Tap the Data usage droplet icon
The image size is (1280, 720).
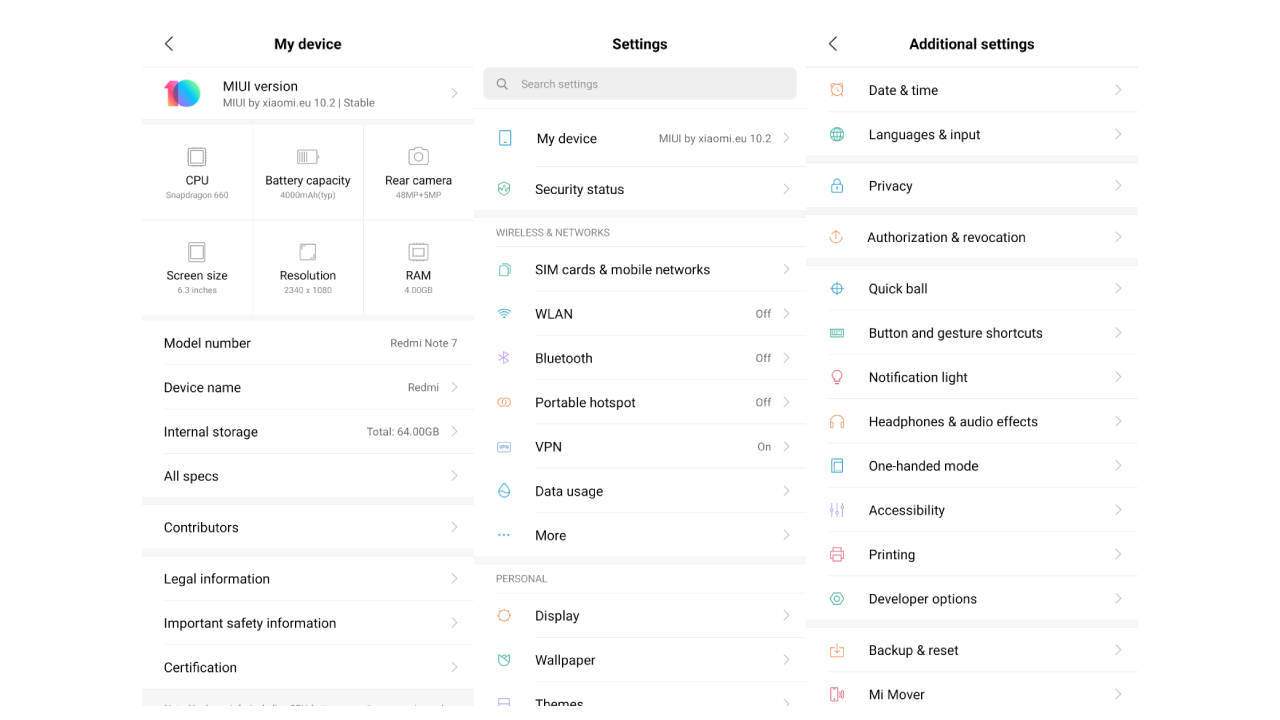coord(504,491)
